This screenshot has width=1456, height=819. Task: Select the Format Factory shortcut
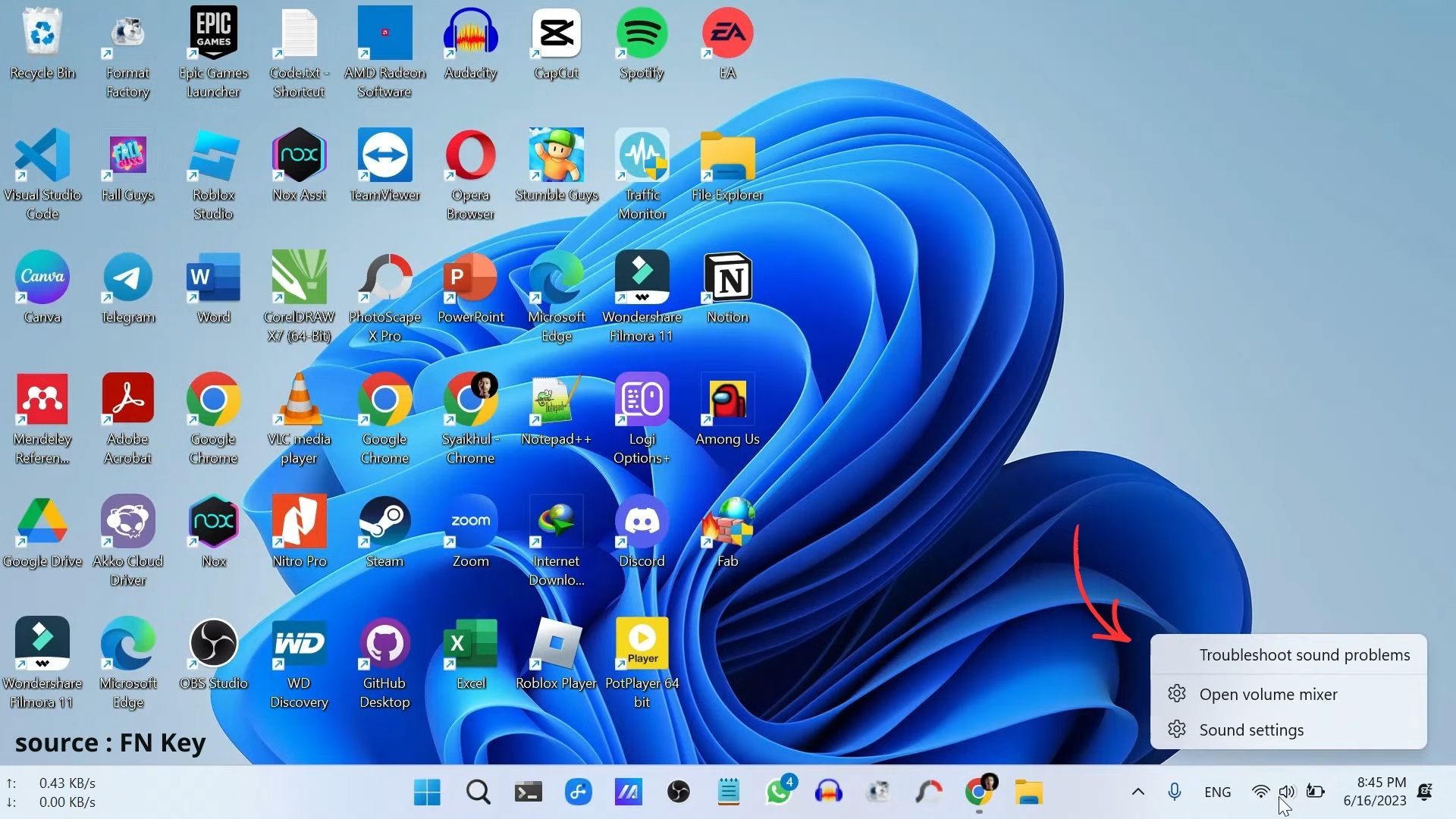pyautogui.click(x=127, y=53)
